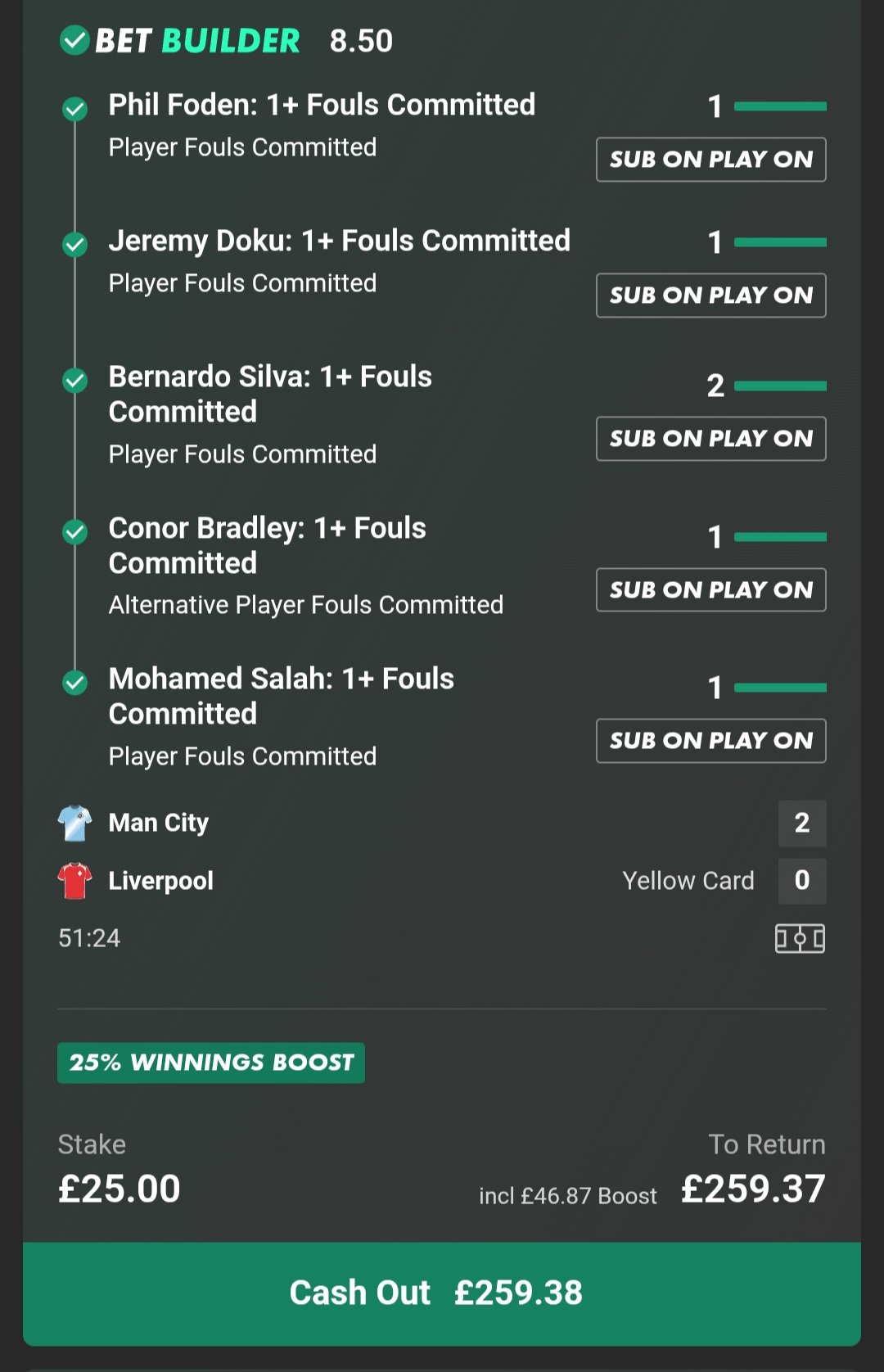
Task: Tap the Man City shirt icon
Action: [74, 824]
